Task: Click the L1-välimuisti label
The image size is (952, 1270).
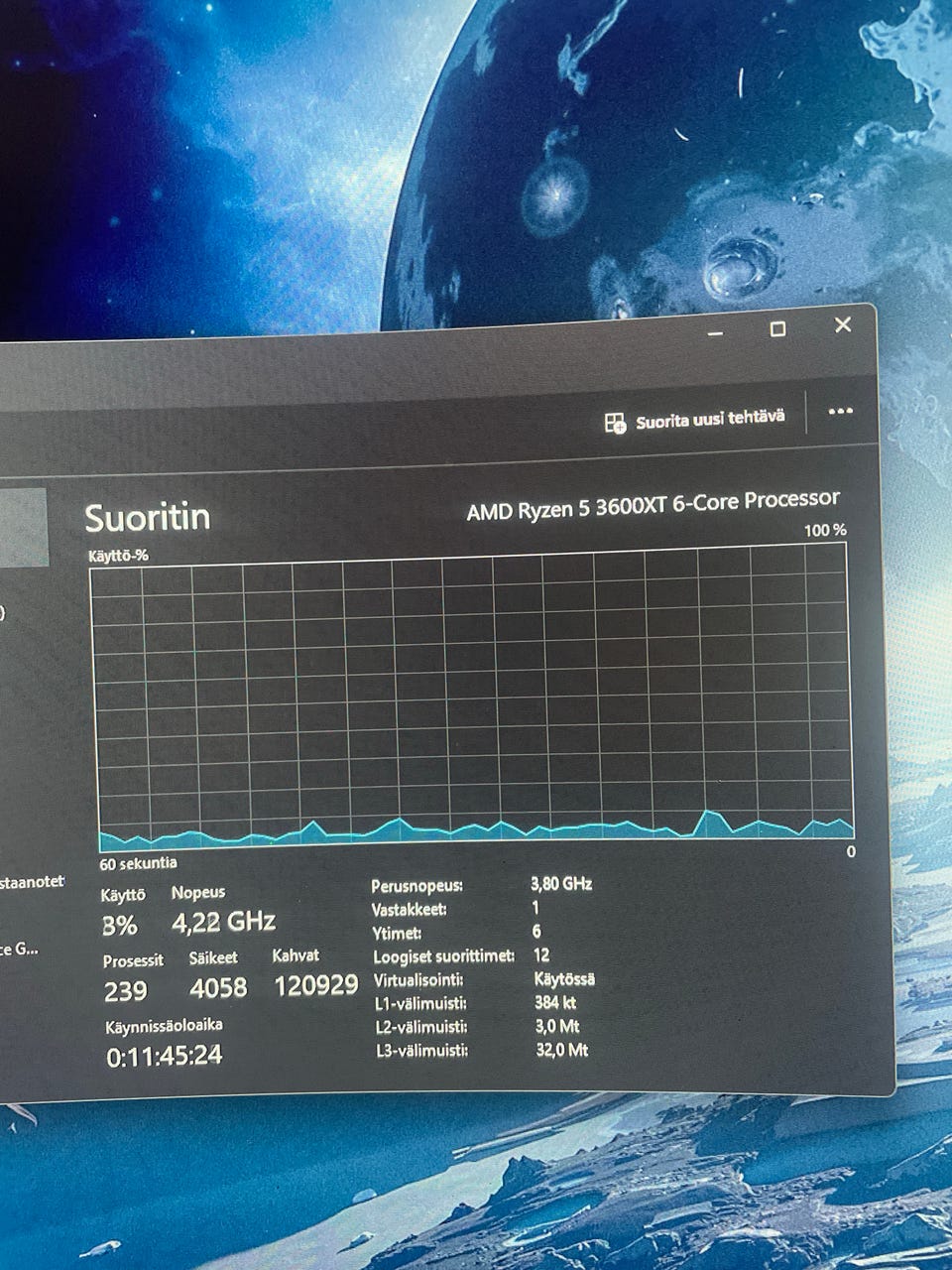Action: pyautogui.click(x=420, y=1004)
